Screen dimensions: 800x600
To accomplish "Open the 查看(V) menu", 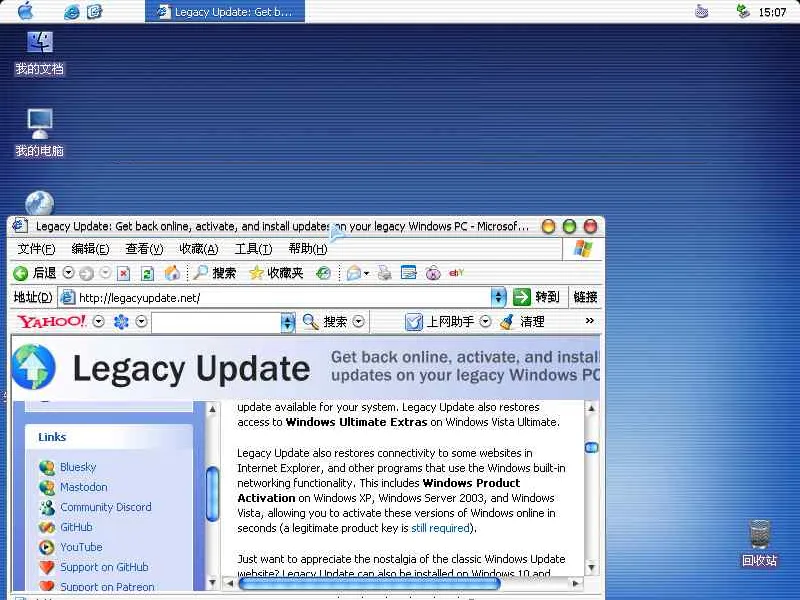I will (x=144, y=249).
